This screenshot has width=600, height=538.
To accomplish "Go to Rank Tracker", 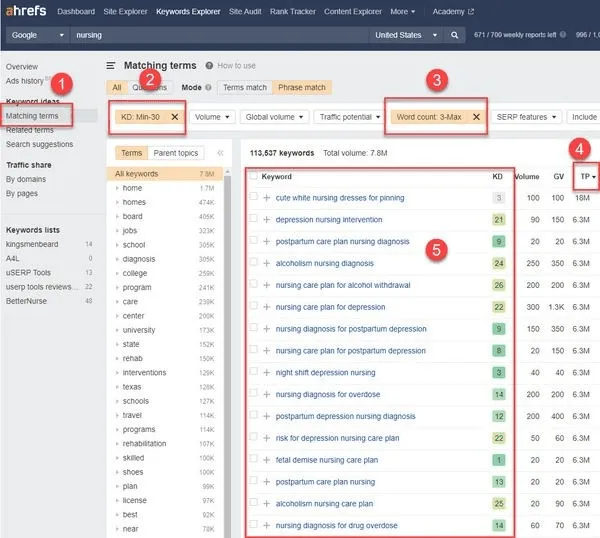I will (293, 11).
